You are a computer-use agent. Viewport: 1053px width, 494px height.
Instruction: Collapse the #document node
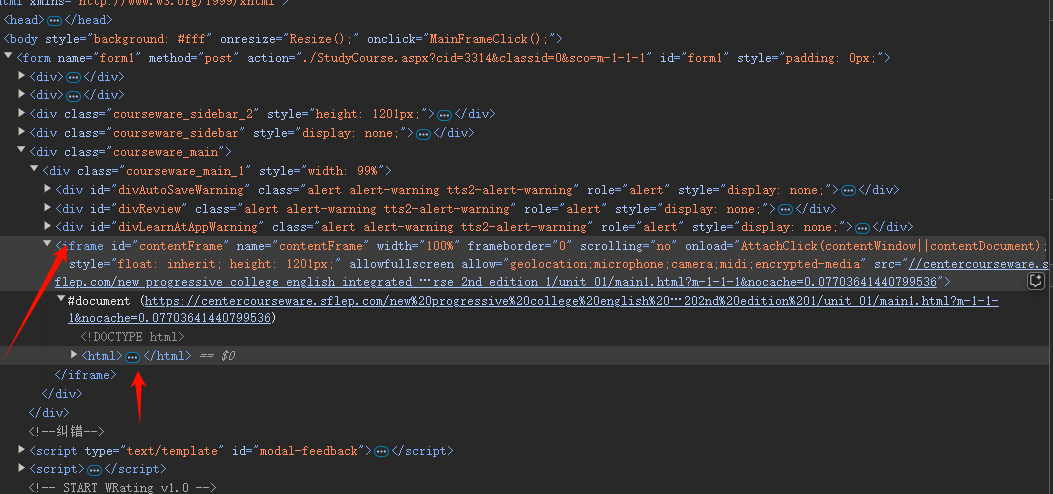click(60, 300)
